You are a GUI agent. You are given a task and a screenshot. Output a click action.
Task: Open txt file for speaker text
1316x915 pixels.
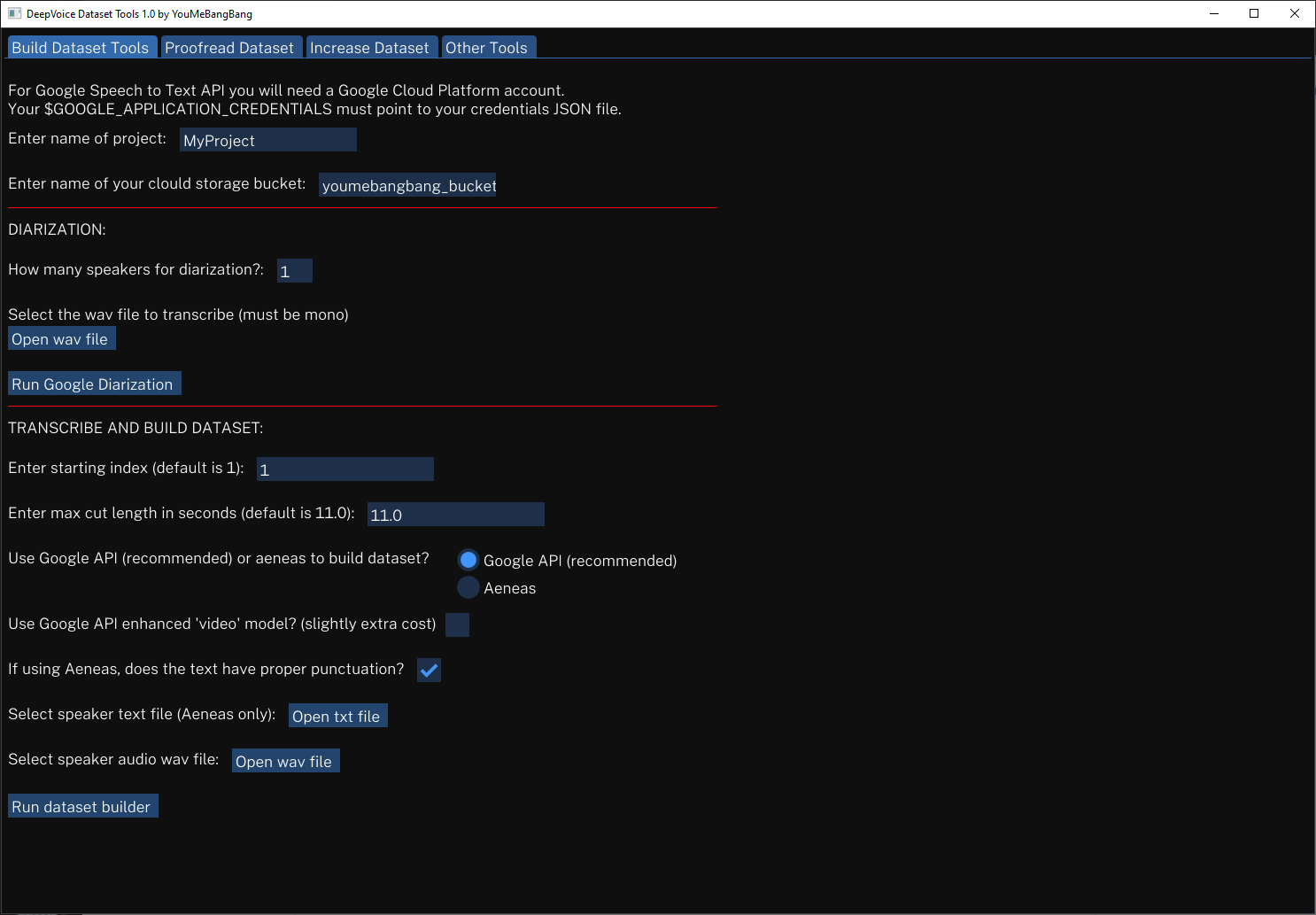click(x=337, y=716)
